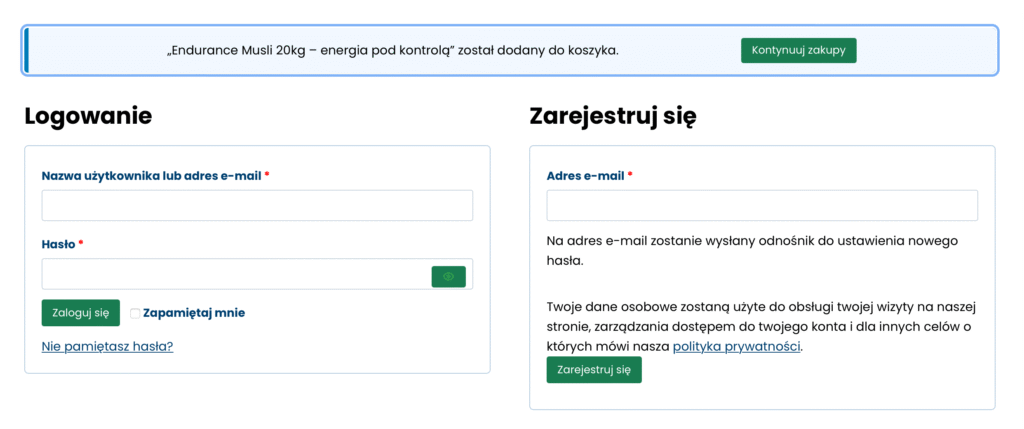Click the Zarejestruj się heading
The image size is (1024, 429).
pos(612,116)
